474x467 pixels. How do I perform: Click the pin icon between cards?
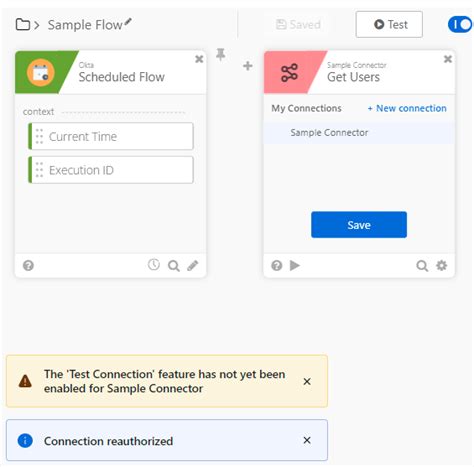(220, 54)
